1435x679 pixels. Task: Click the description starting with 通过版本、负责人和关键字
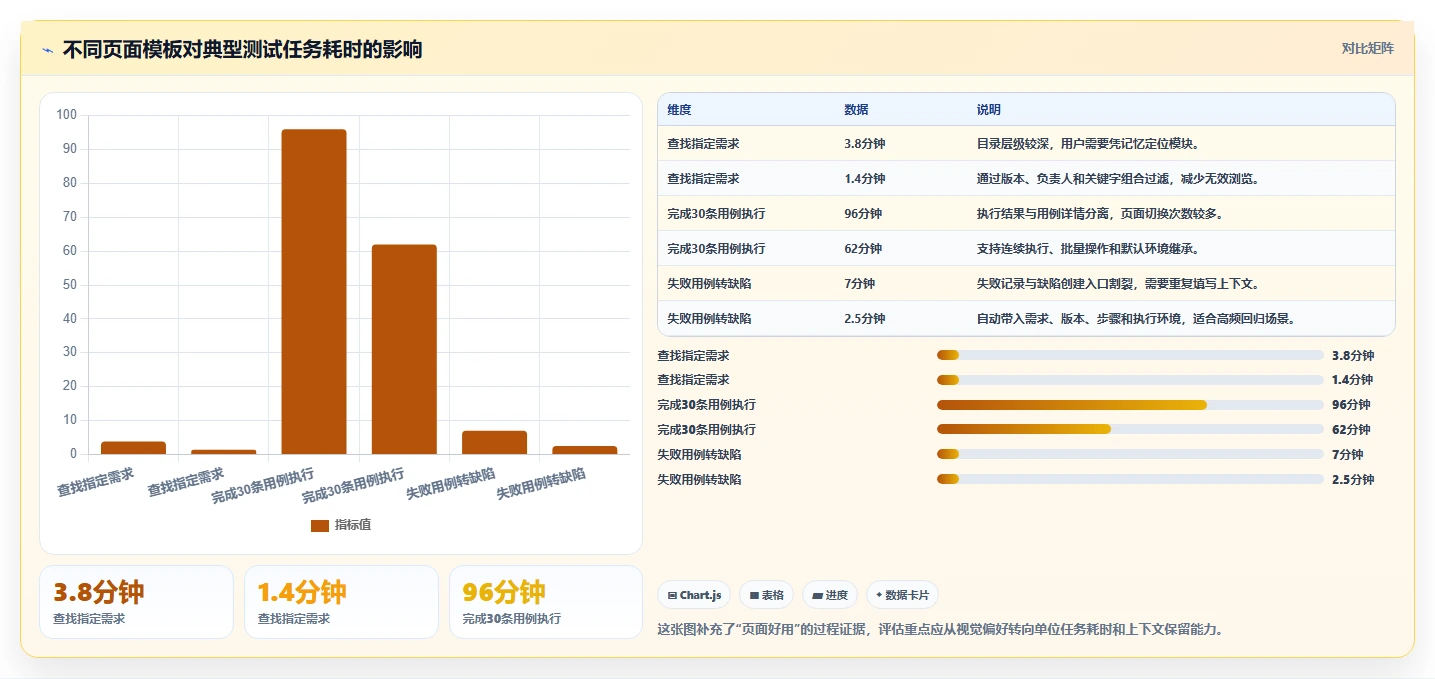click(1118, 179)
